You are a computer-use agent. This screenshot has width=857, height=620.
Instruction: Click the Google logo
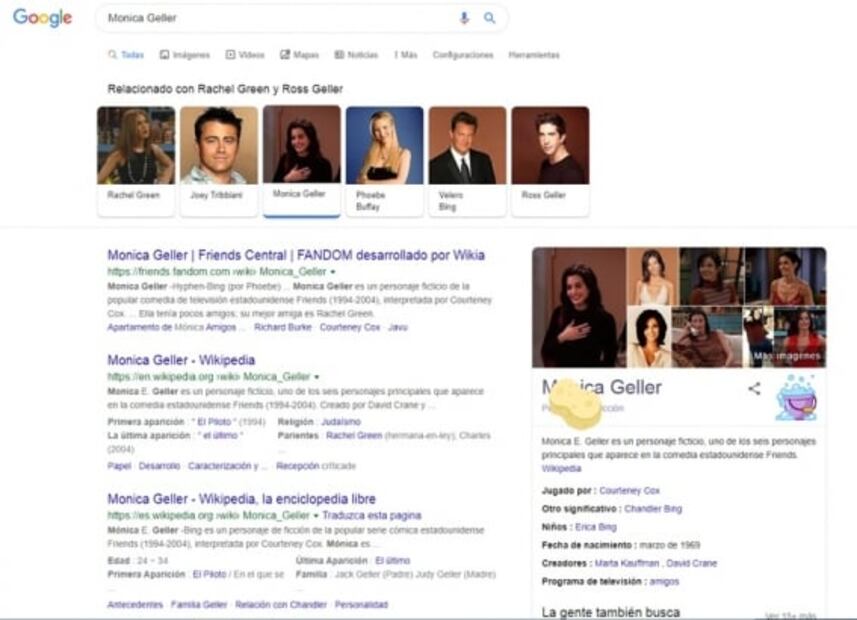click(42, 18)
